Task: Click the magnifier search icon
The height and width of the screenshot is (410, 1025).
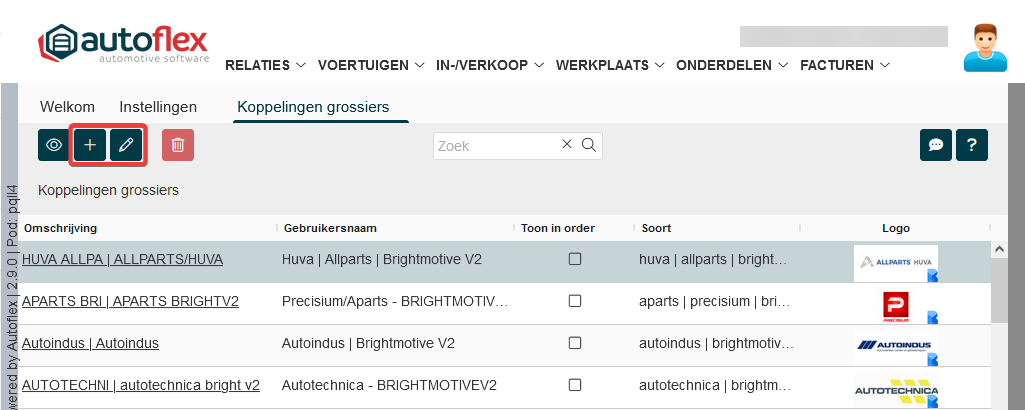Action: [x=589, y=145]
